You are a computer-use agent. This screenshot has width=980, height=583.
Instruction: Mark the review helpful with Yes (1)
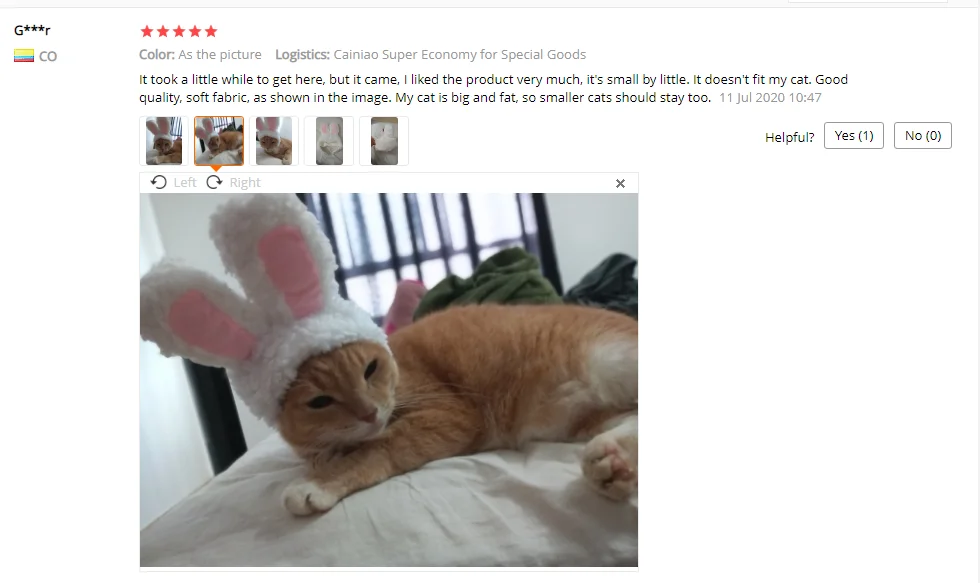coord(854,136)
